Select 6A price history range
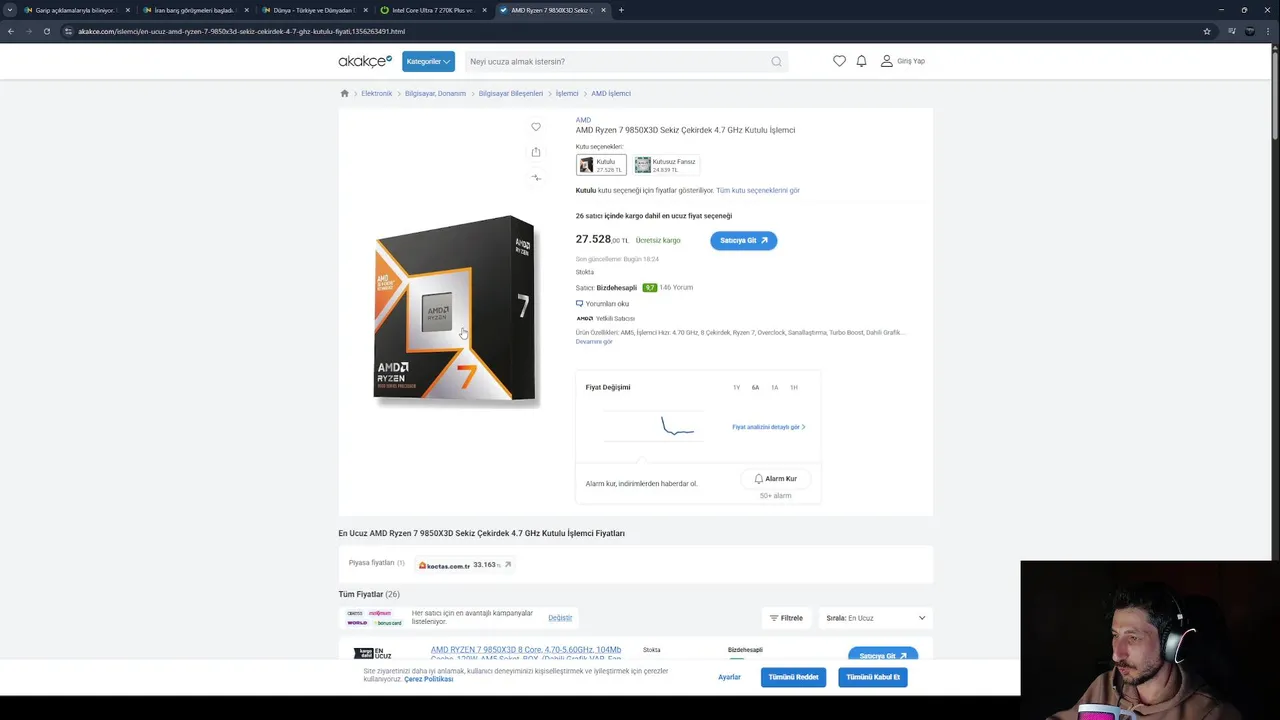 (x=756, y=388)
